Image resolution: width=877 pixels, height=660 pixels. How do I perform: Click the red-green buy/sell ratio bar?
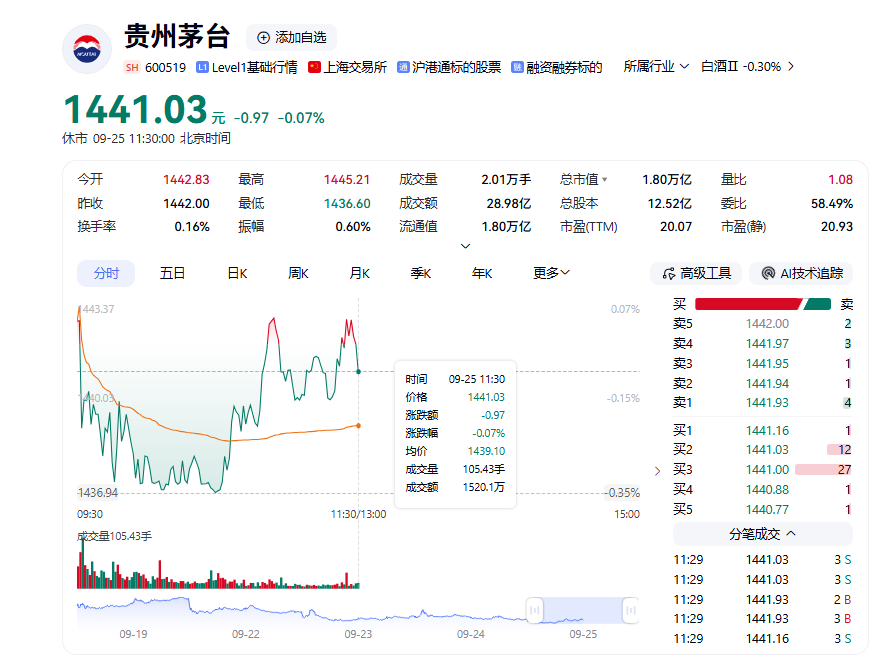[x=762, y=304]
